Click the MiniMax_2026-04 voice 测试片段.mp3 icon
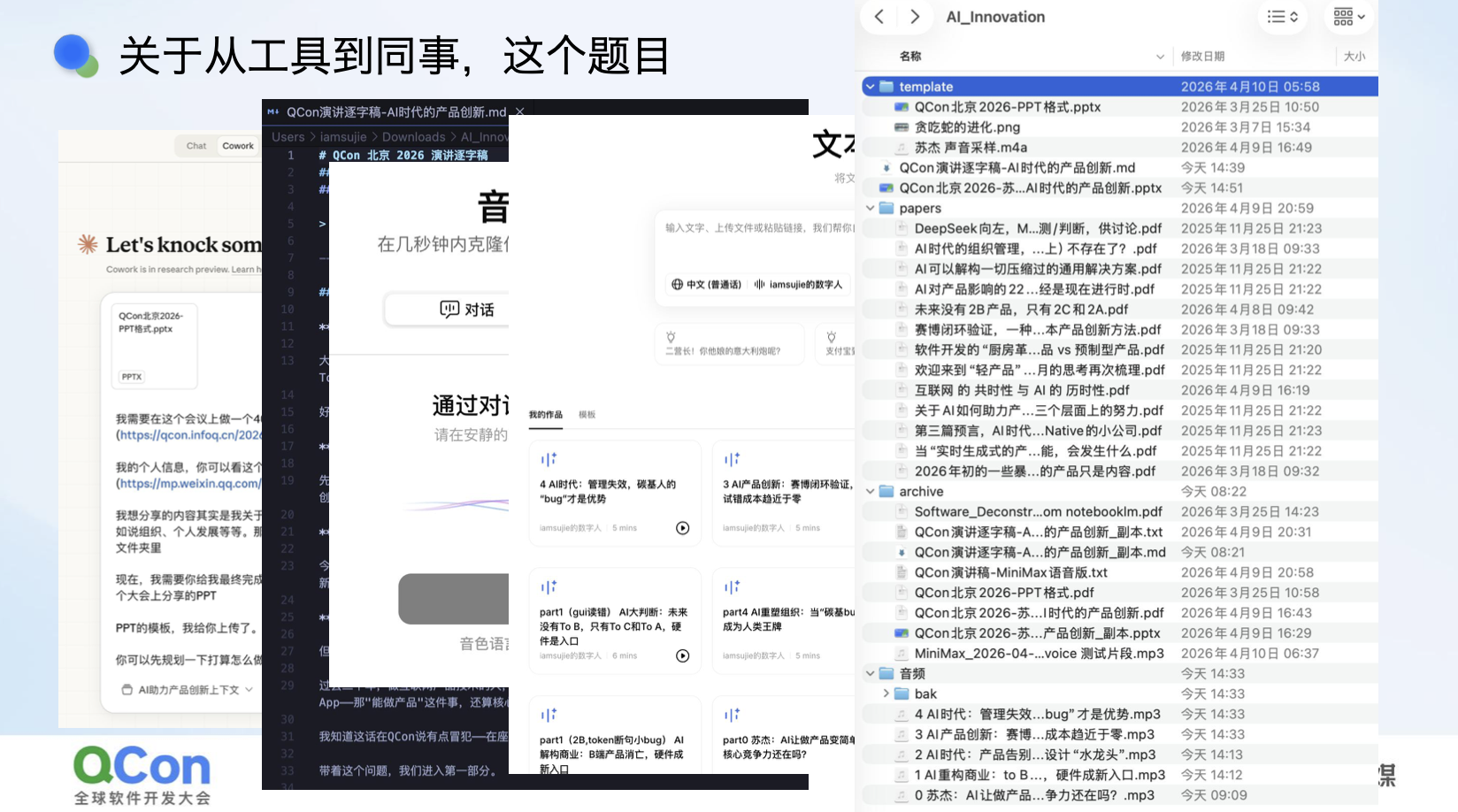This screenshot has height=812, width=1458. click(x=902, y=654)
